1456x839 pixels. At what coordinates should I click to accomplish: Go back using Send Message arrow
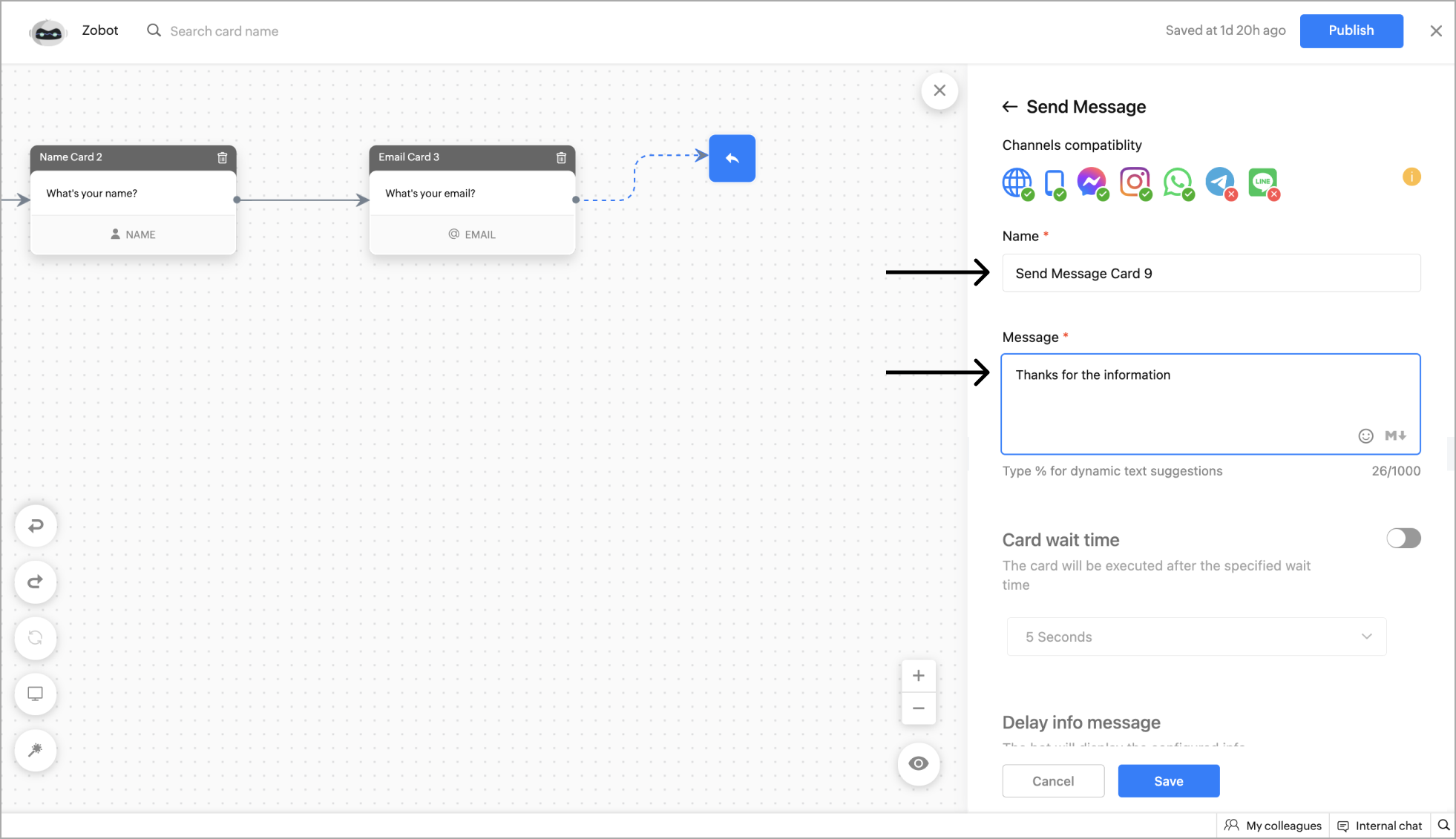click(1009, 107)
